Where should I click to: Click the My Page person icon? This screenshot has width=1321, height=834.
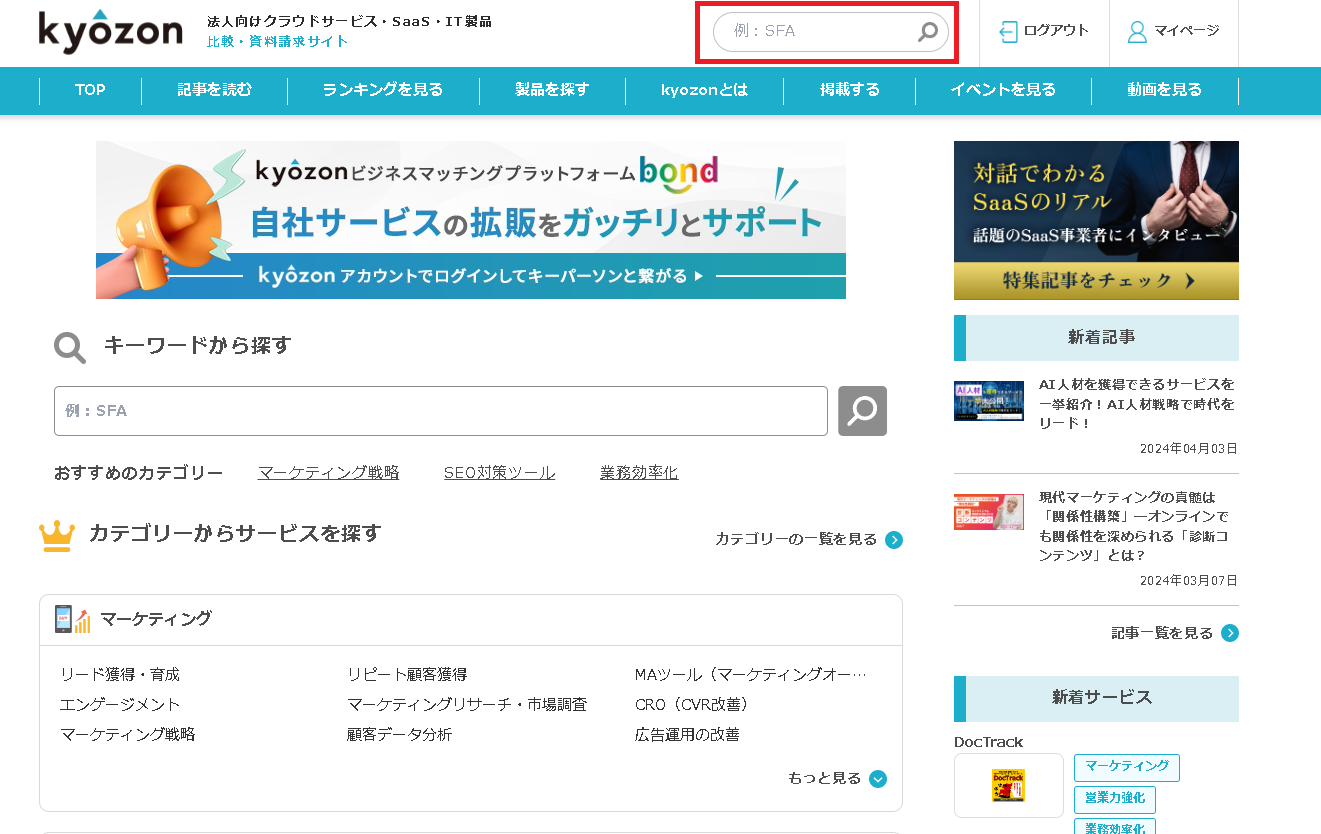[1137, 31]
